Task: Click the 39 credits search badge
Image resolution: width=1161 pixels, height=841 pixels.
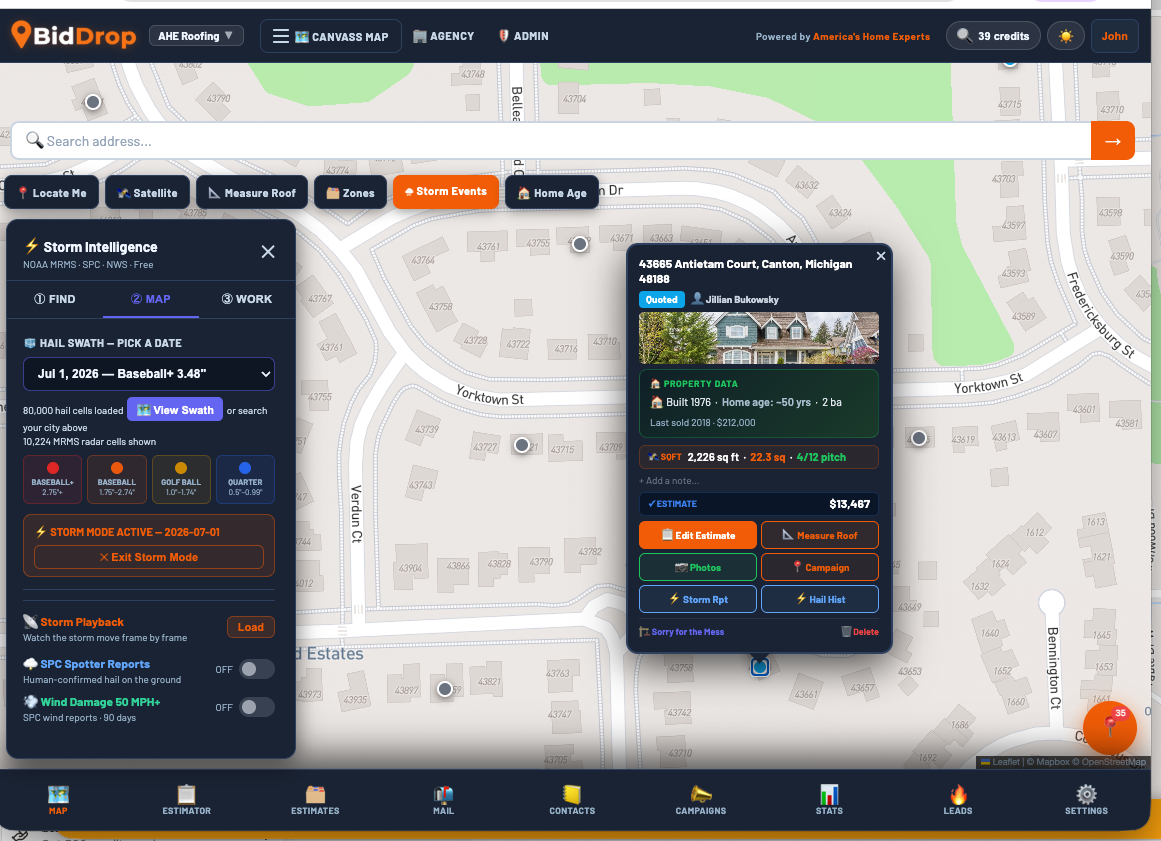Action: [993, 36]
